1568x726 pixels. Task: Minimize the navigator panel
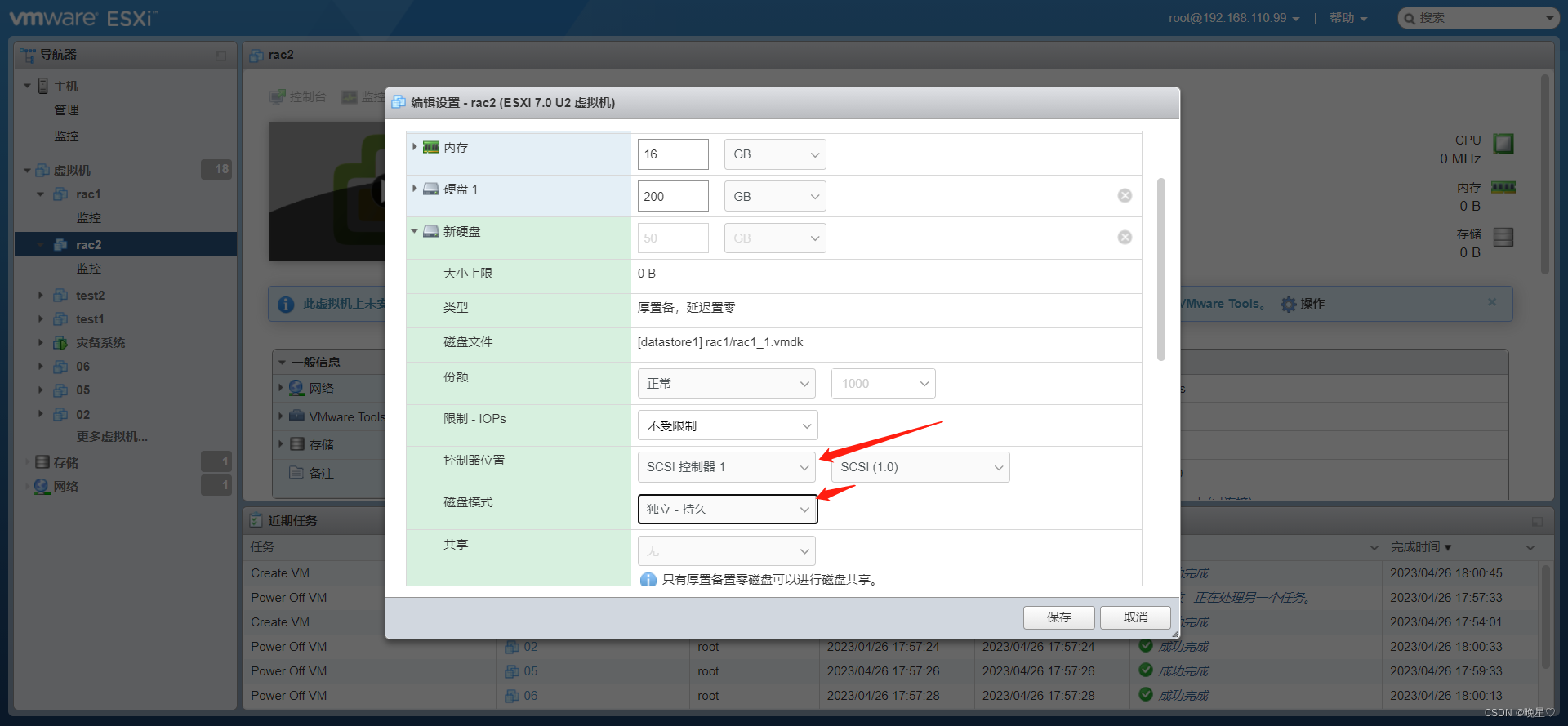(x=220, y=56)
